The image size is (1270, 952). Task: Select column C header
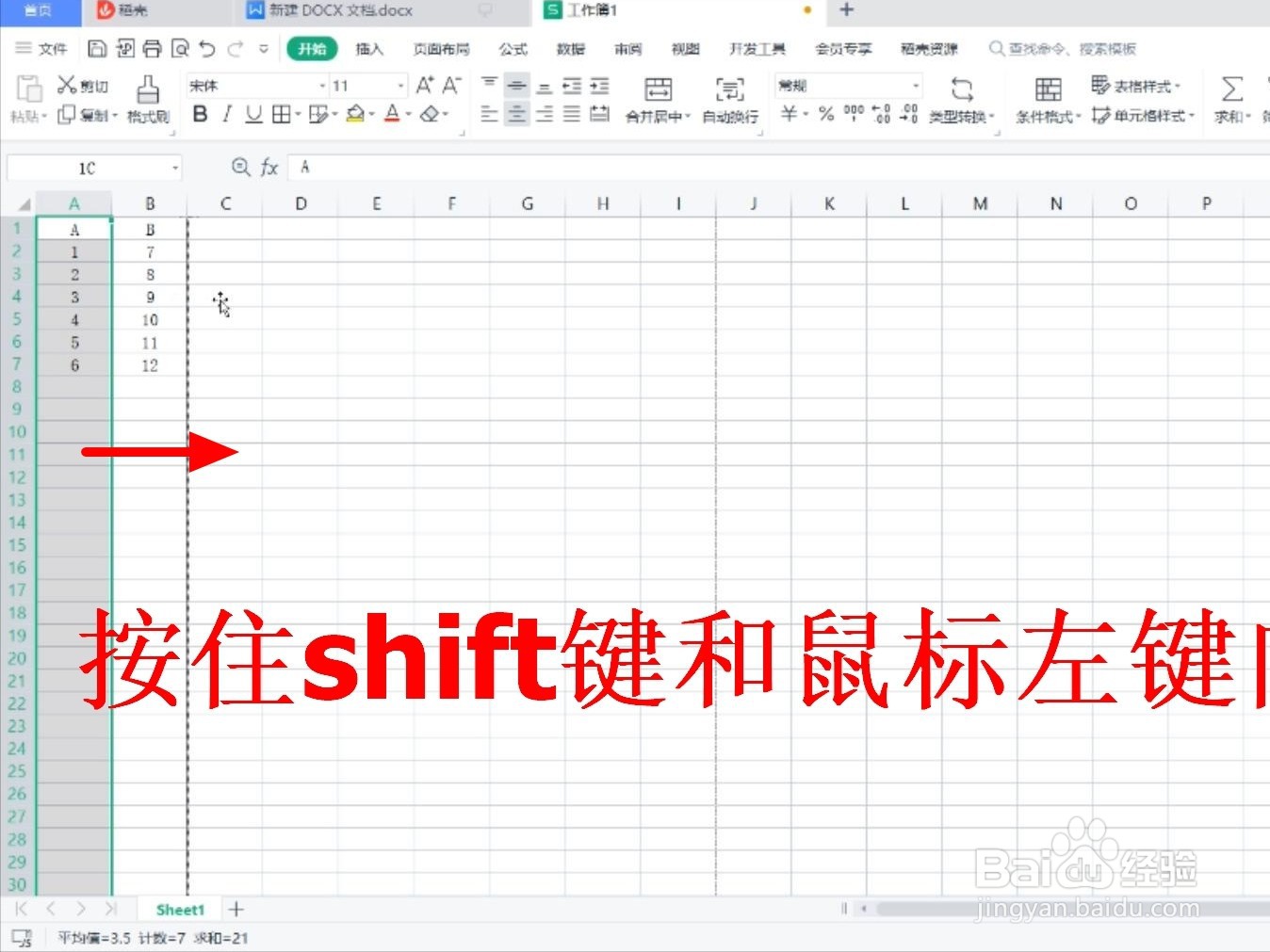point(225,203)
